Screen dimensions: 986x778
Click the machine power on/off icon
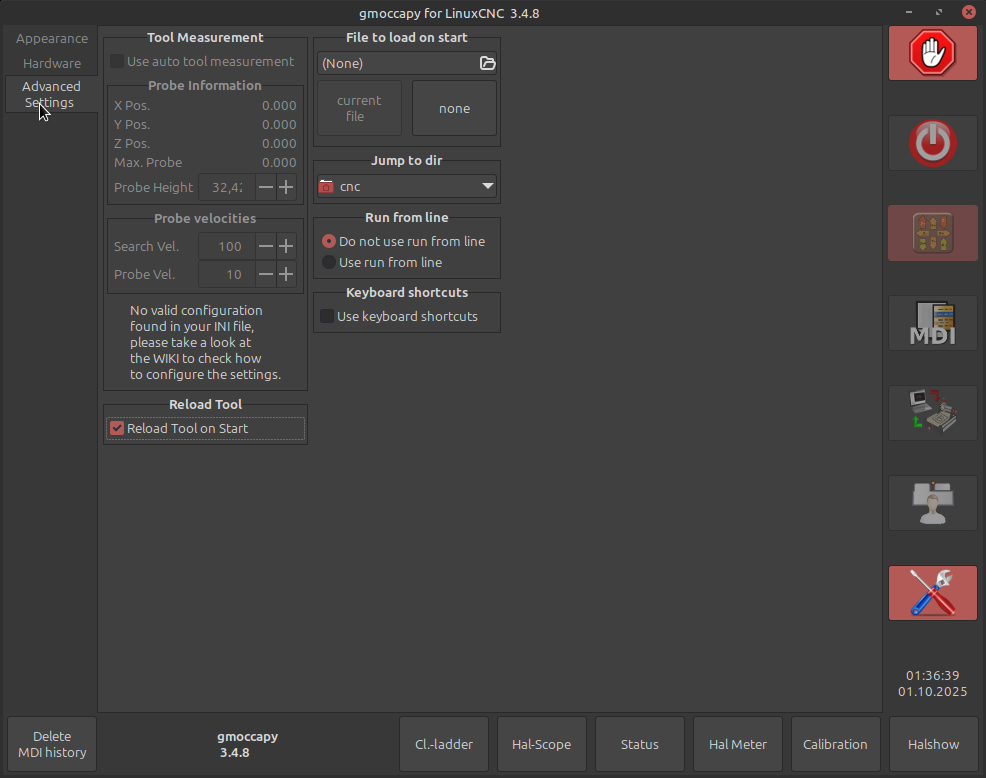tap(932, 143)
